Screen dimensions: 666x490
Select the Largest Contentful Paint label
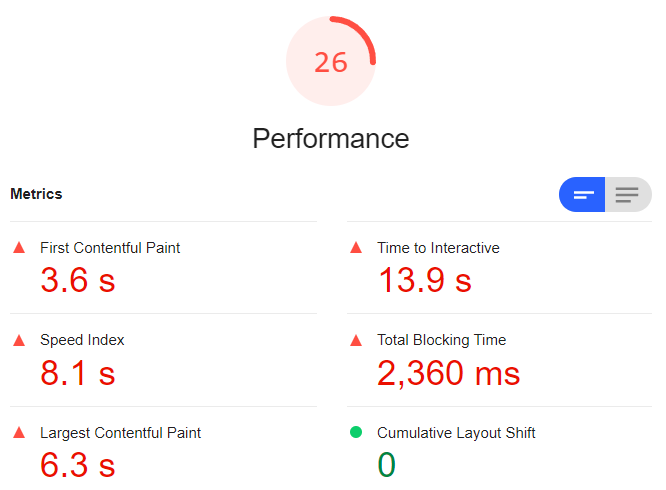click(x=120, y=433)
